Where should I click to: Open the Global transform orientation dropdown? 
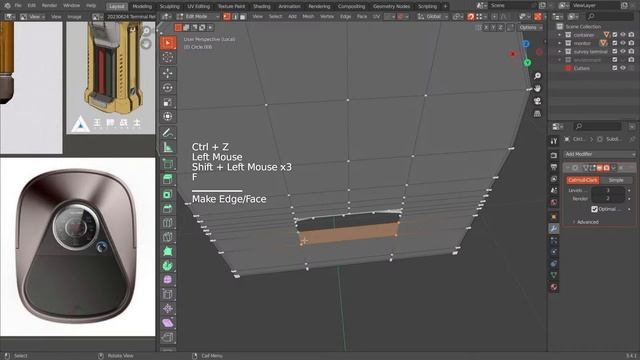click(432, 17)
